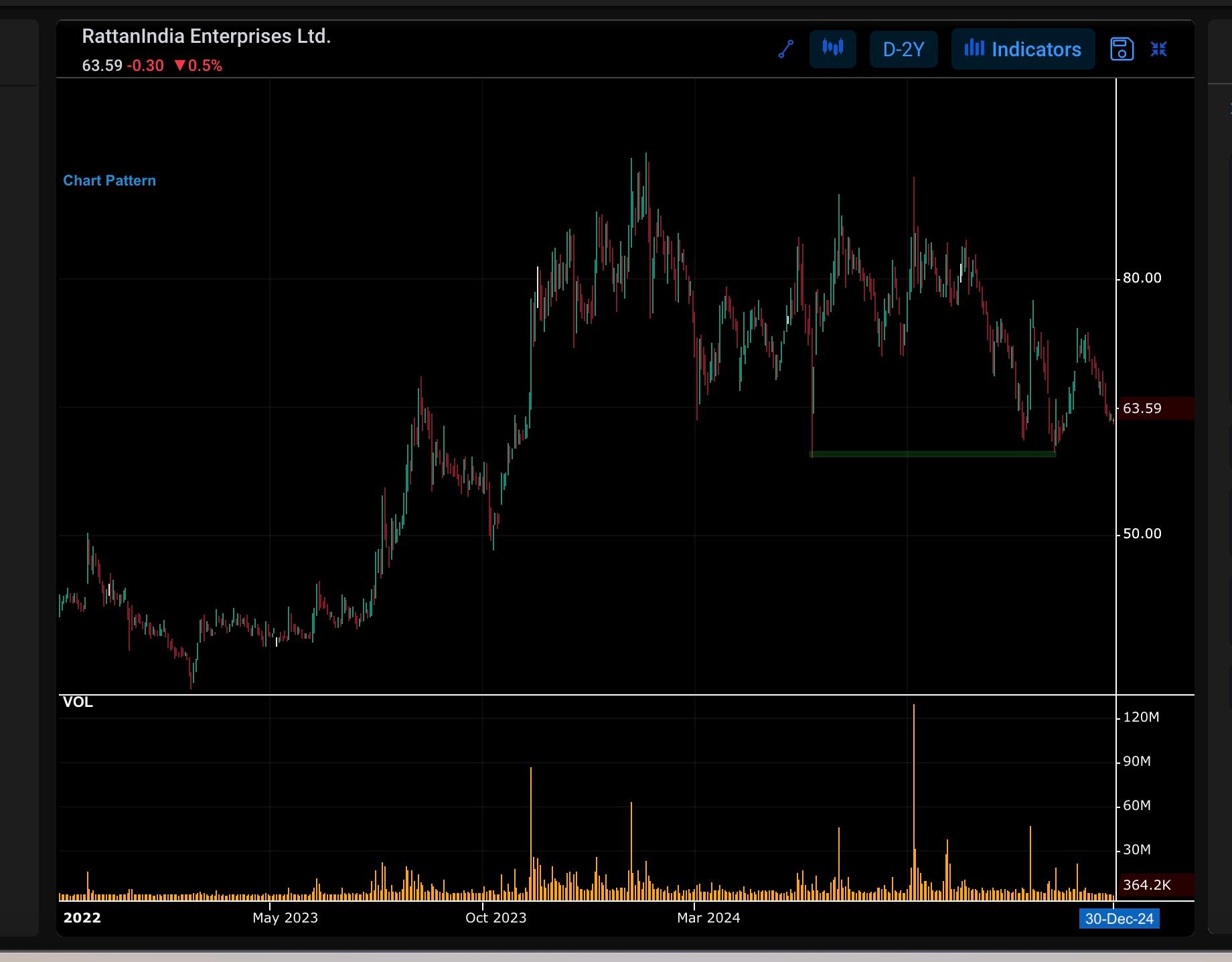Viewport: 1232px width, 962px height.
Task: Click the 2022 time axis label
Action: coord(82,918)
